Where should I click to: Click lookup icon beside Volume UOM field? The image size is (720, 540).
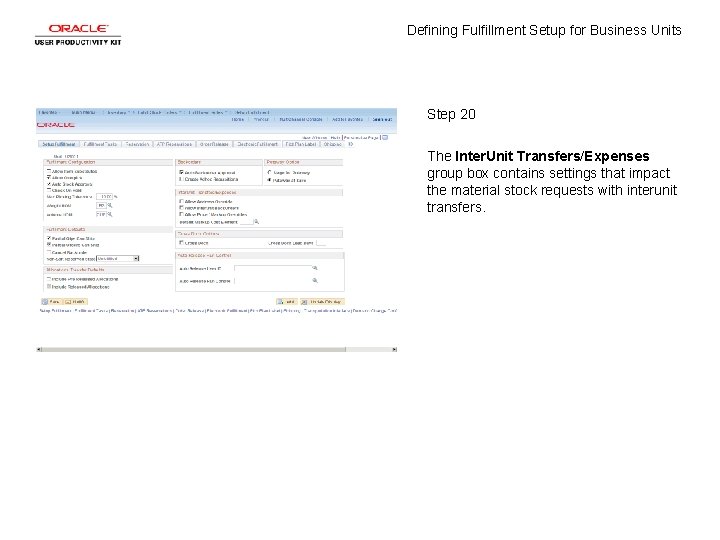tap(110, 214)
